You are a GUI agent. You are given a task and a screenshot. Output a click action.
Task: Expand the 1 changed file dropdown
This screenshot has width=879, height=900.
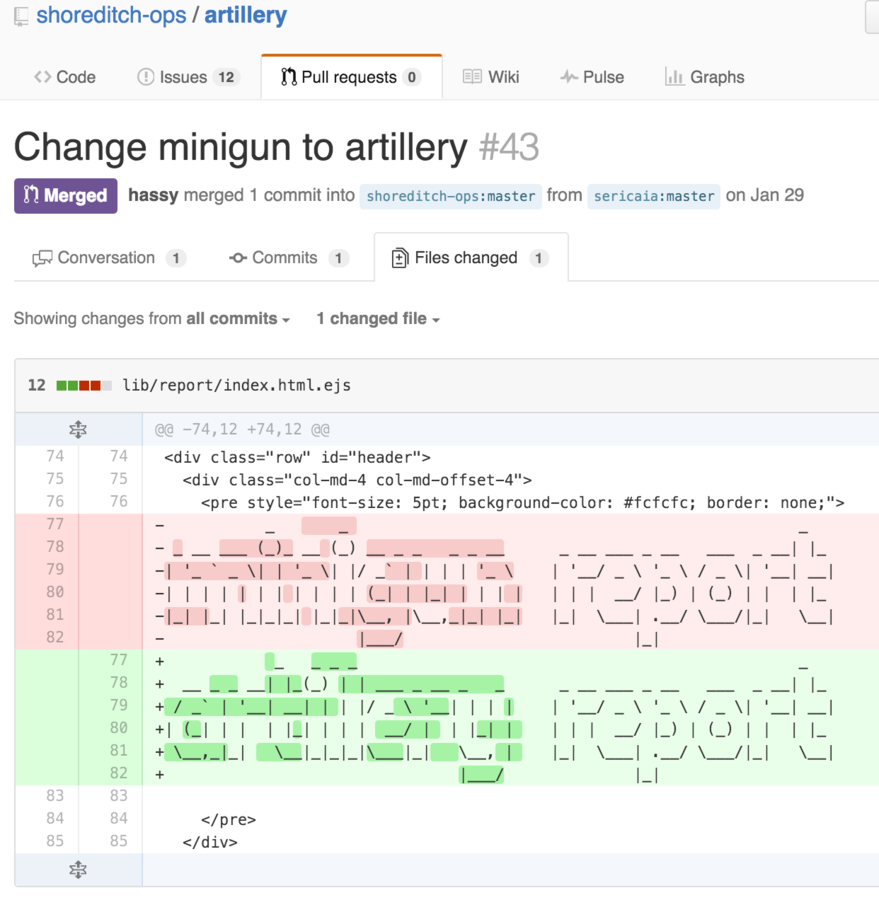(378, 319)
